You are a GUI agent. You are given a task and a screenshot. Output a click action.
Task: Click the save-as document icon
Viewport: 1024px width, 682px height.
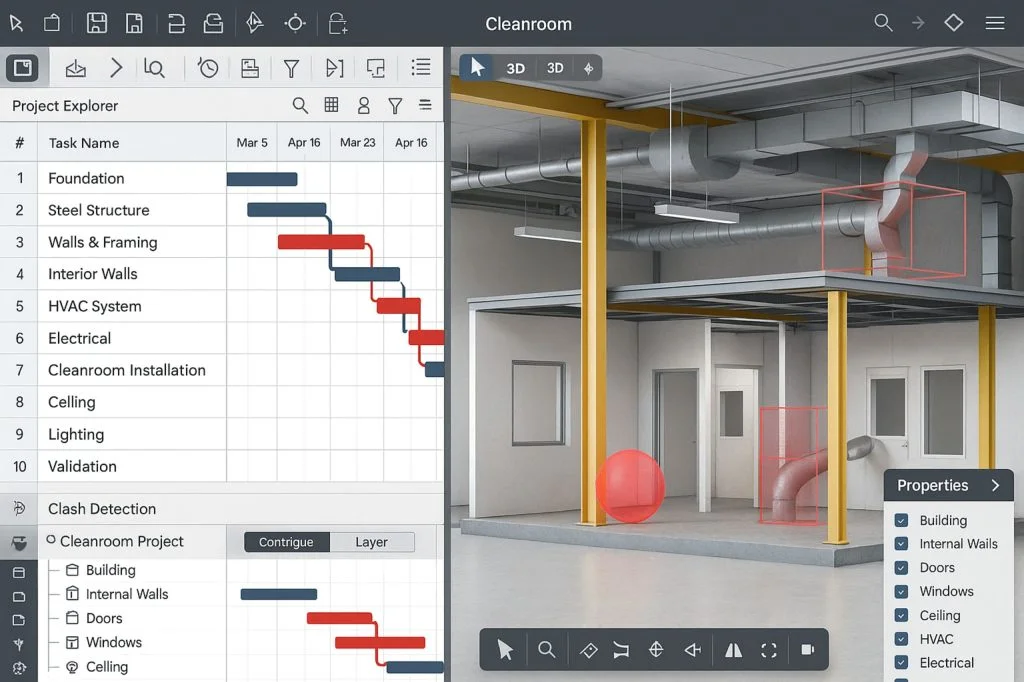(x=134, y=24)
